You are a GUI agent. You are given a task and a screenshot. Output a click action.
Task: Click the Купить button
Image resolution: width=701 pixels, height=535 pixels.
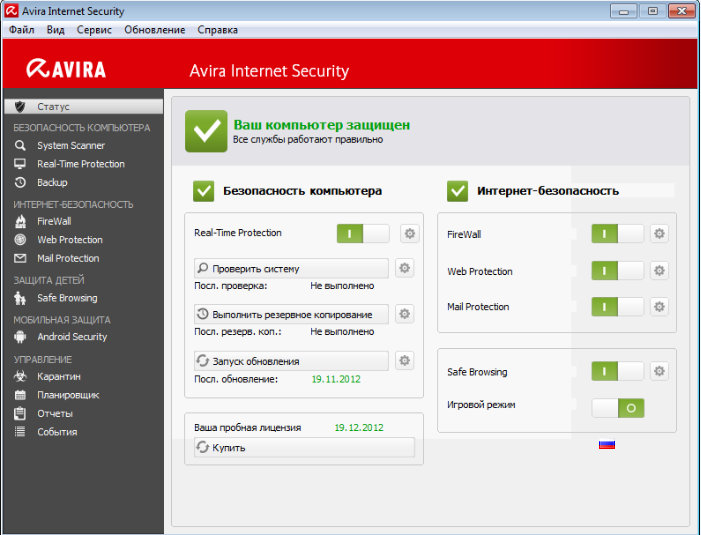click(x=304, y=447)
